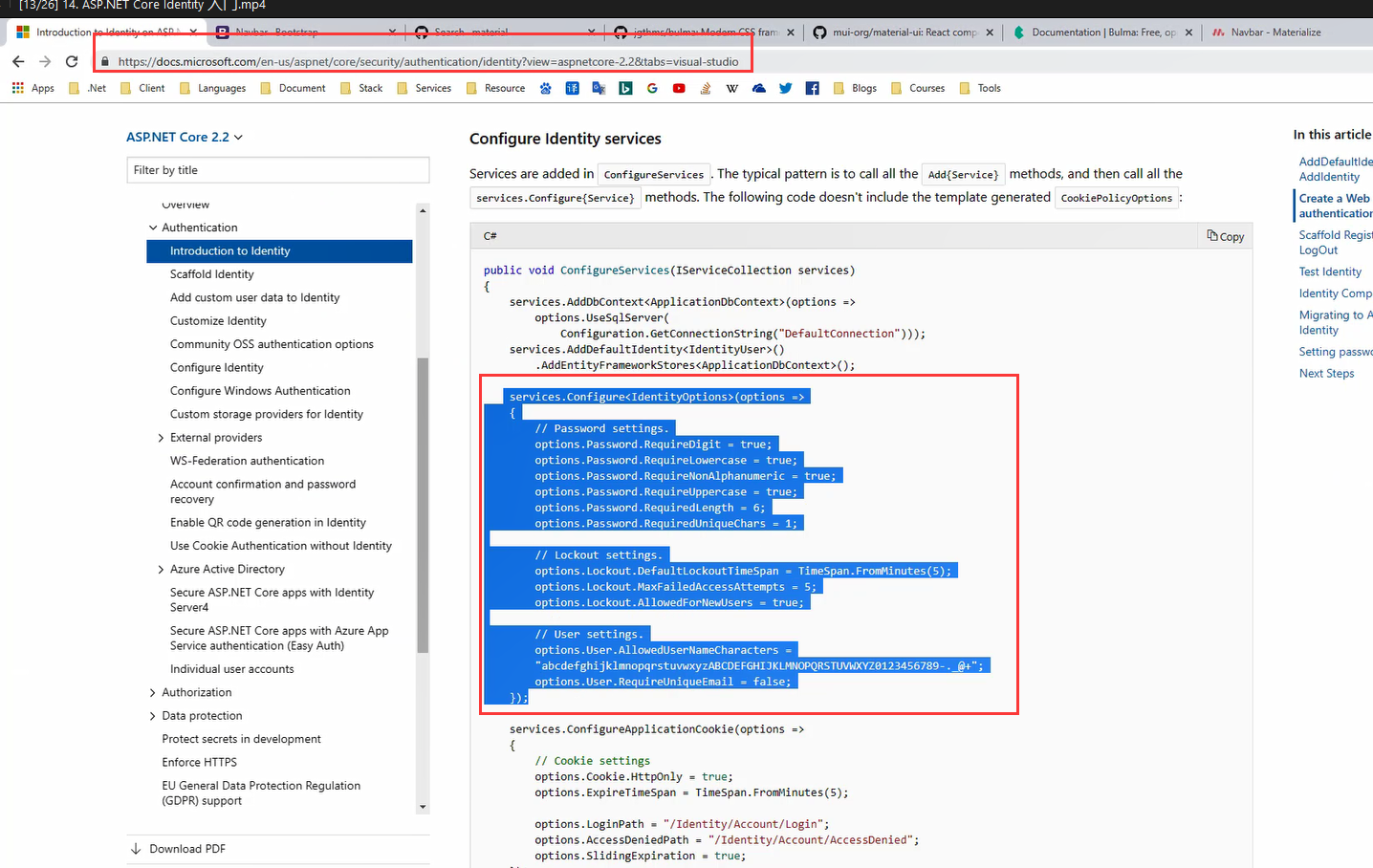Open the Resource bookmarks folder
This screenshot has height=868, width=1373.
coord(495,88)
